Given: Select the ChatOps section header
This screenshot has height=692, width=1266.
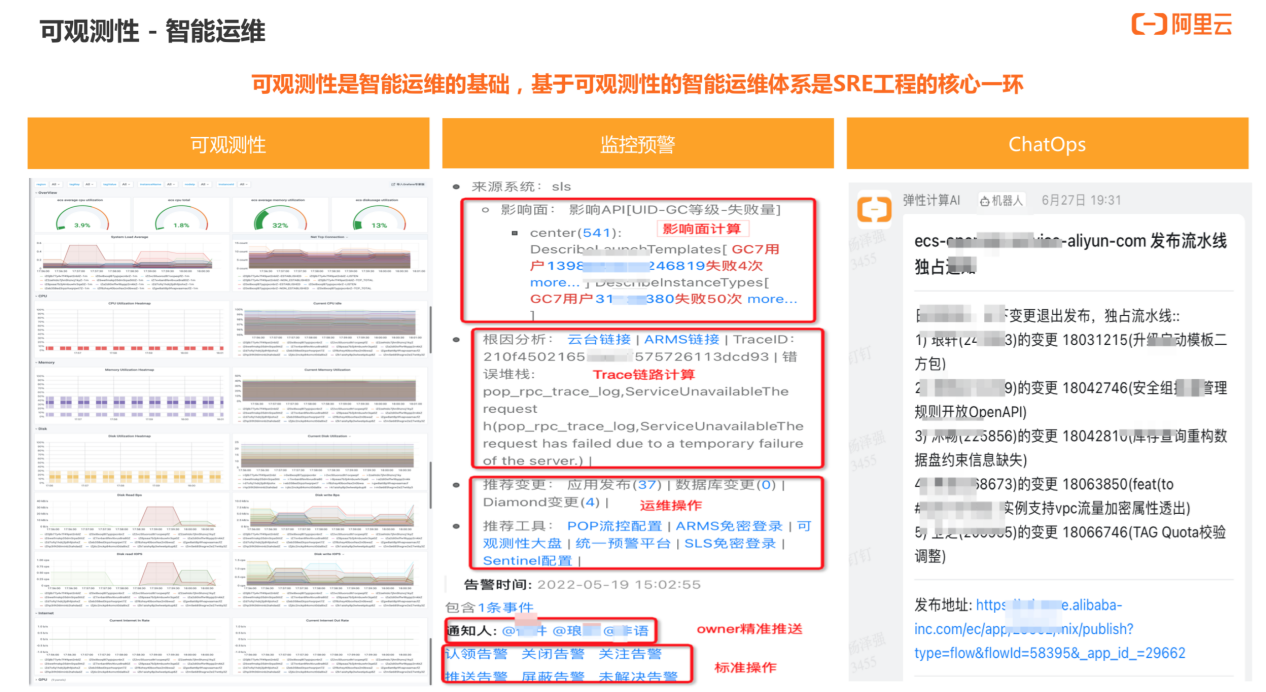Looking at the screenshot, I should (x=1047, y=144).
